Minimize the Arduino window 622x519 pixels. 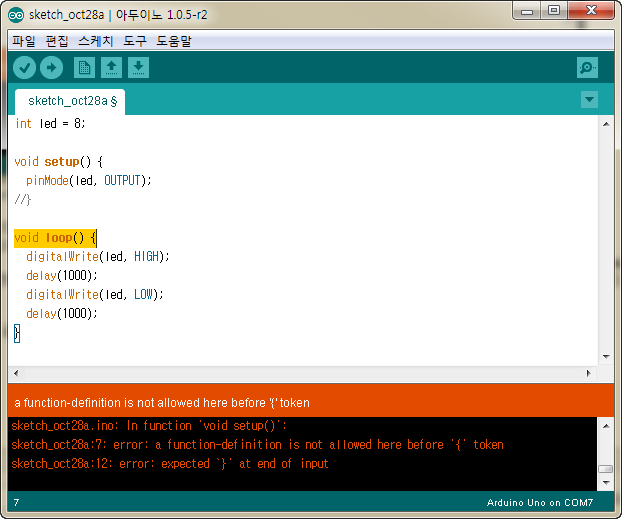click(x=527, y=11)
